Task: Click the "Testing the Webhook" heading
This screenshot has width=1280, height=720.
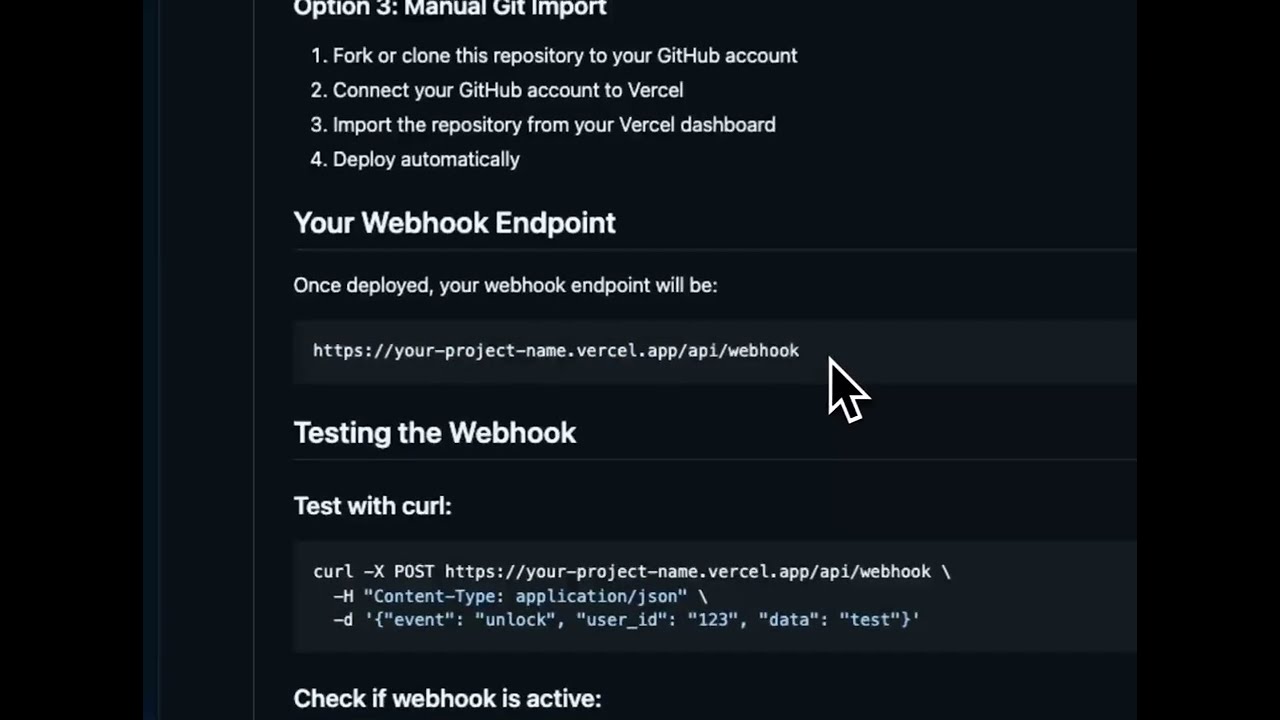Action: 434,433
